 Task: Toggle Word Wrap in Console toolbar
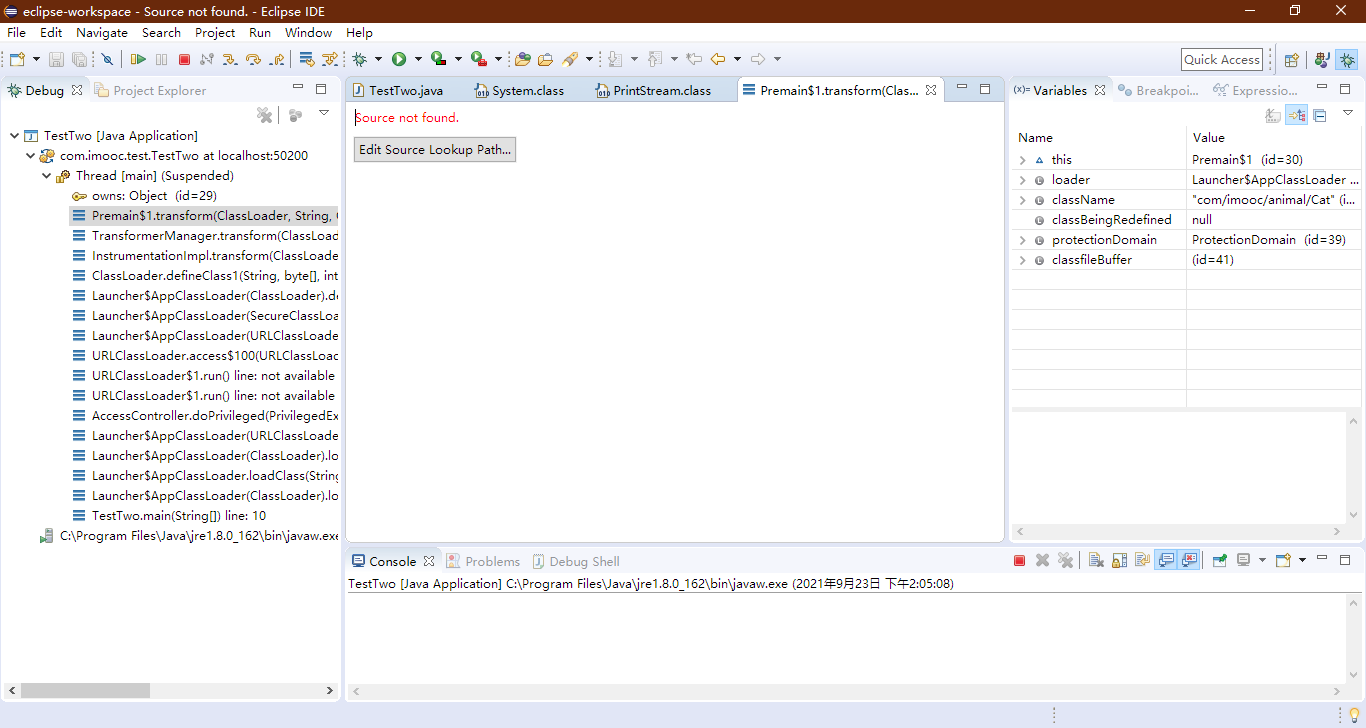1142,561
